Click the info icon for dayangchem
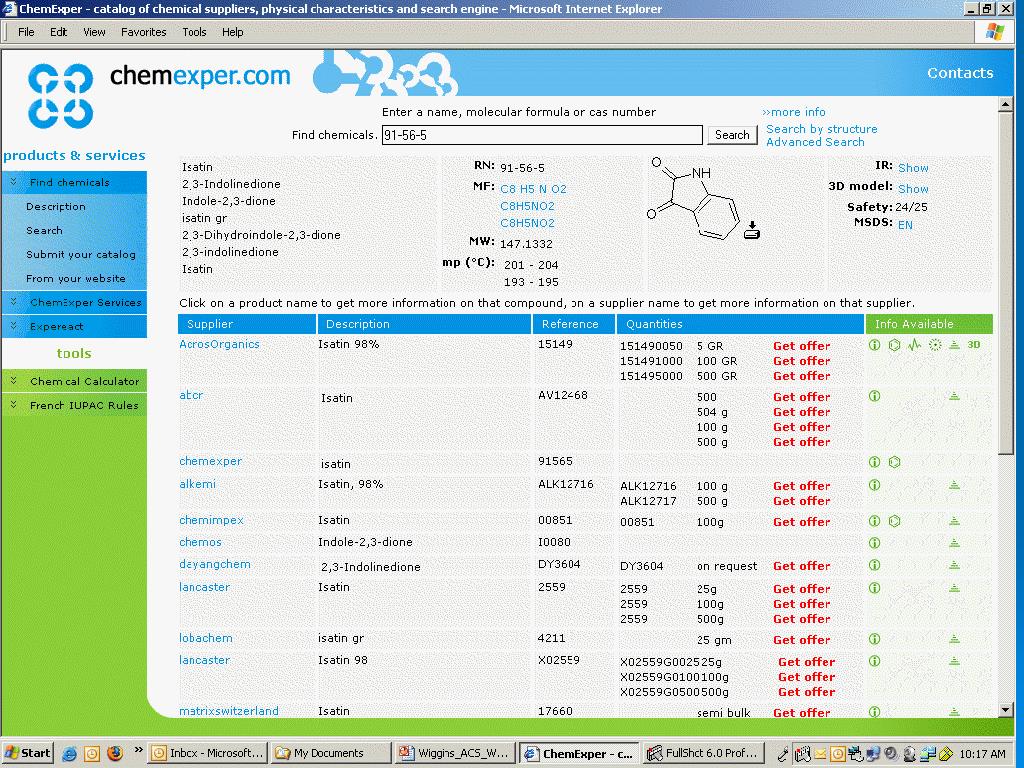This screenshot has width=1024, height=768. [874, 565]
